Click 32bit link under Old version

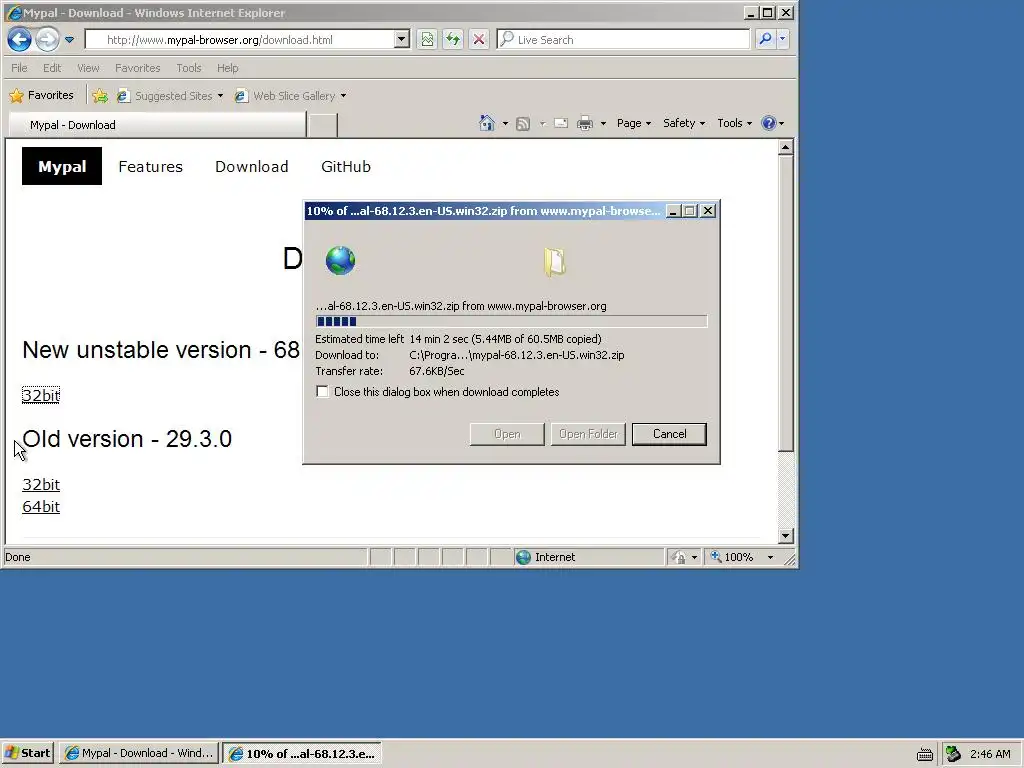[x=40, y=485]
